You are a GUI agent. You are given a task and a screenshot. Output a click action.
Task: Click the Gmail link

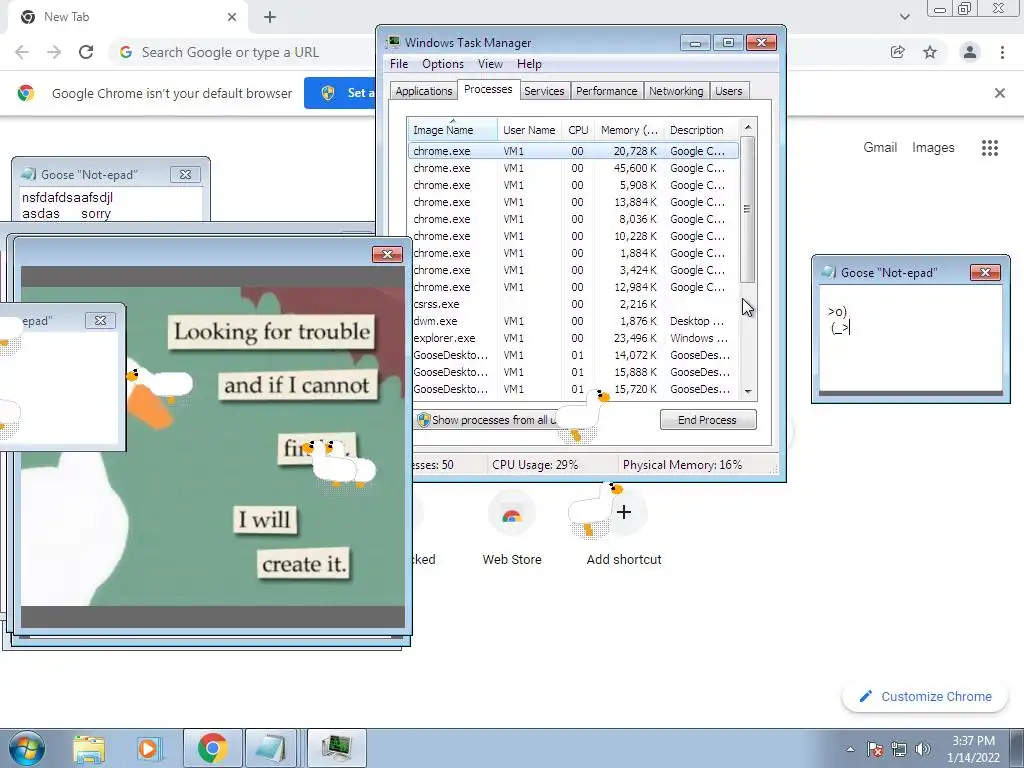point(880,148)
